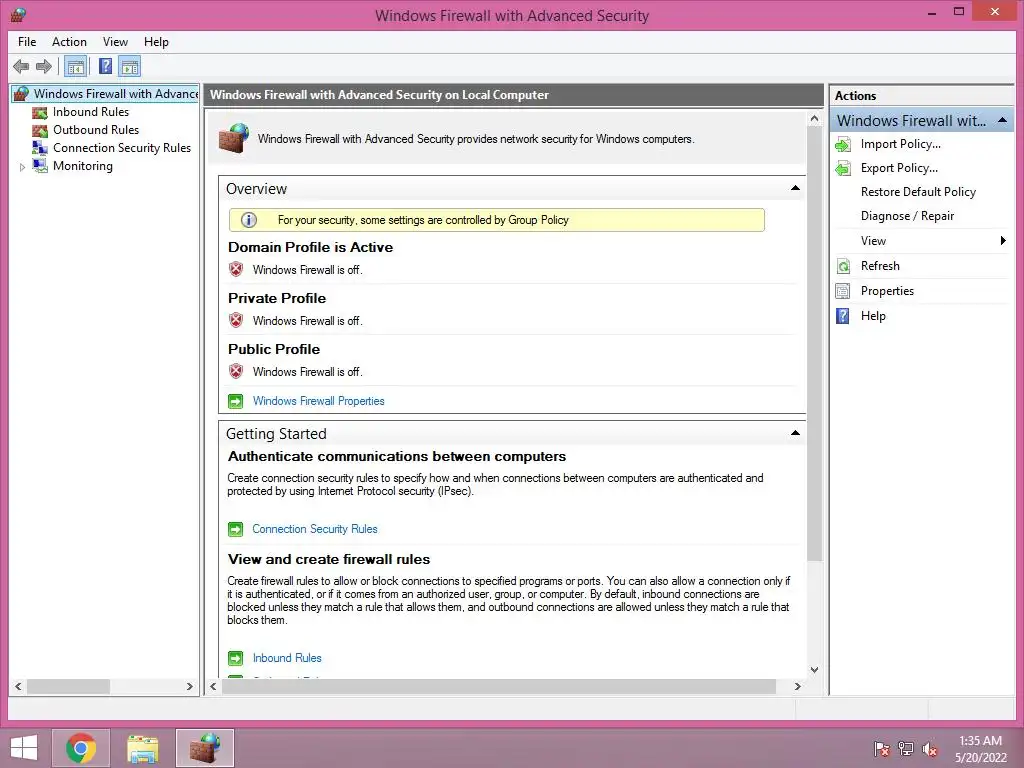Select Connection Security Rules in the tree
Screen dimensions: 1024x768
tap(122, 148)
